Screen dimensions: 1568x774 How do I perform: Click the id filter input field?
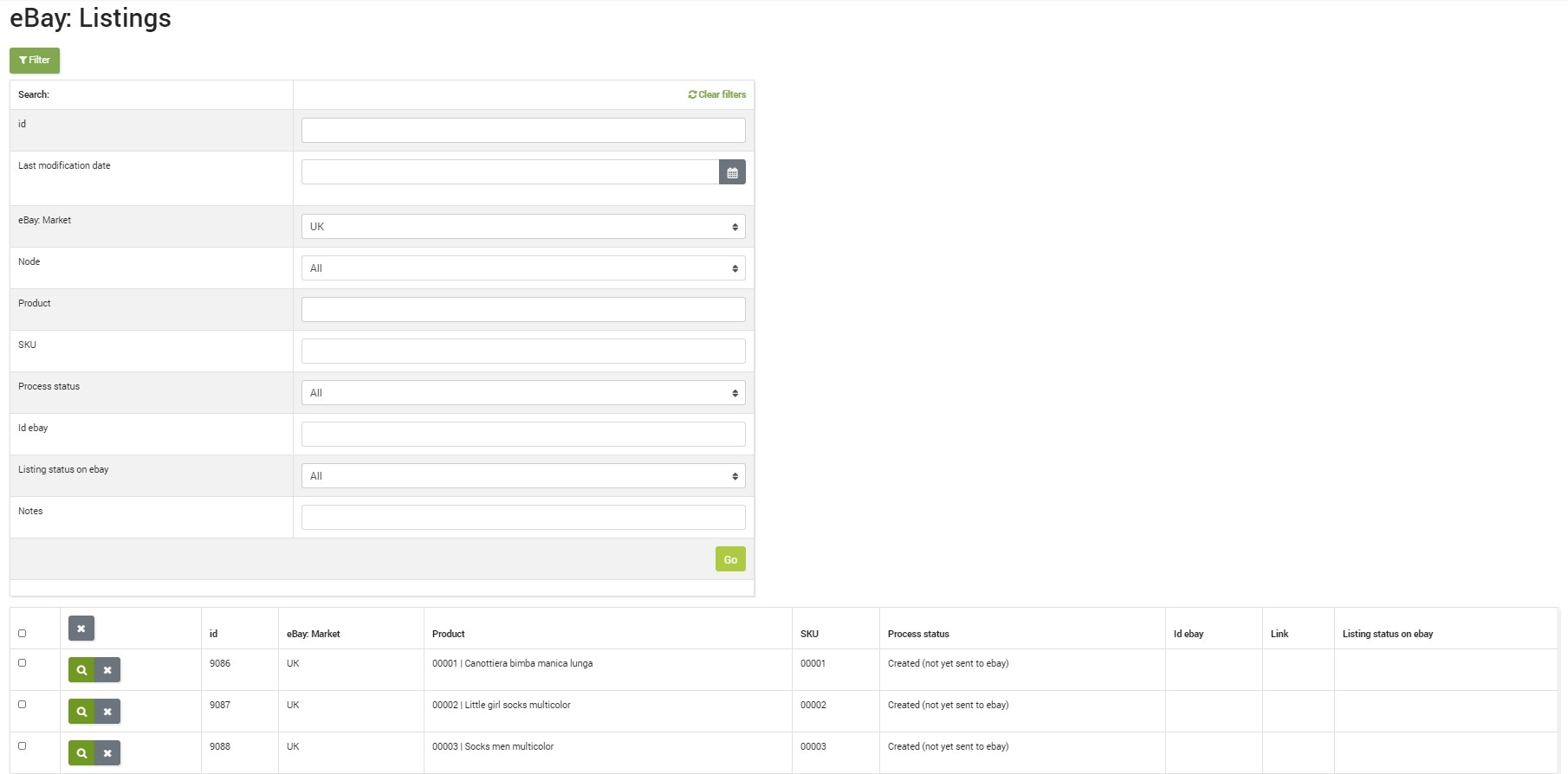(x=523, y=131)
